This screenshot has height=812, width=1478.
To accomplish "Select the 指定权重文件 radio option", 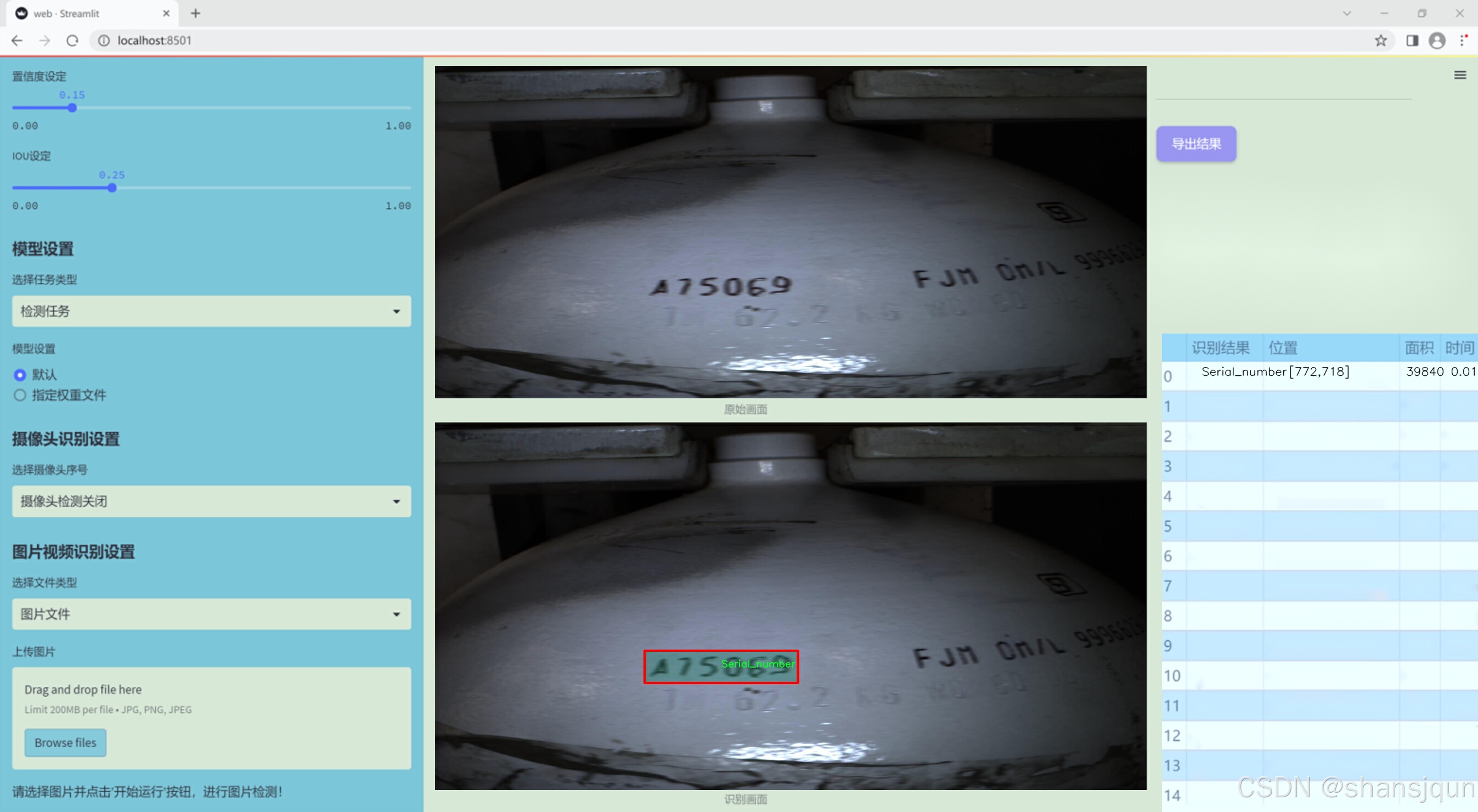I will [x=20, y=395].
